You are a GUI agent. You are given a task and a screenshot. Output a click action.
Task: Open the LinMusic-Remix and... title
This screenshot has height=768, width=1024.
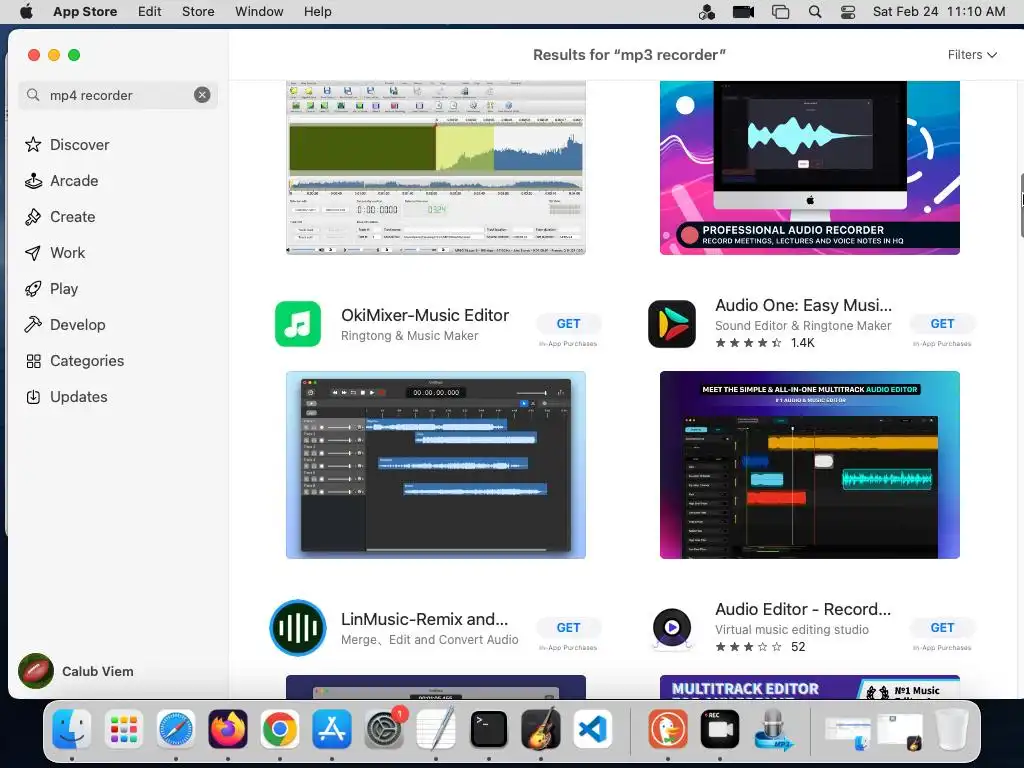[424, 619]
